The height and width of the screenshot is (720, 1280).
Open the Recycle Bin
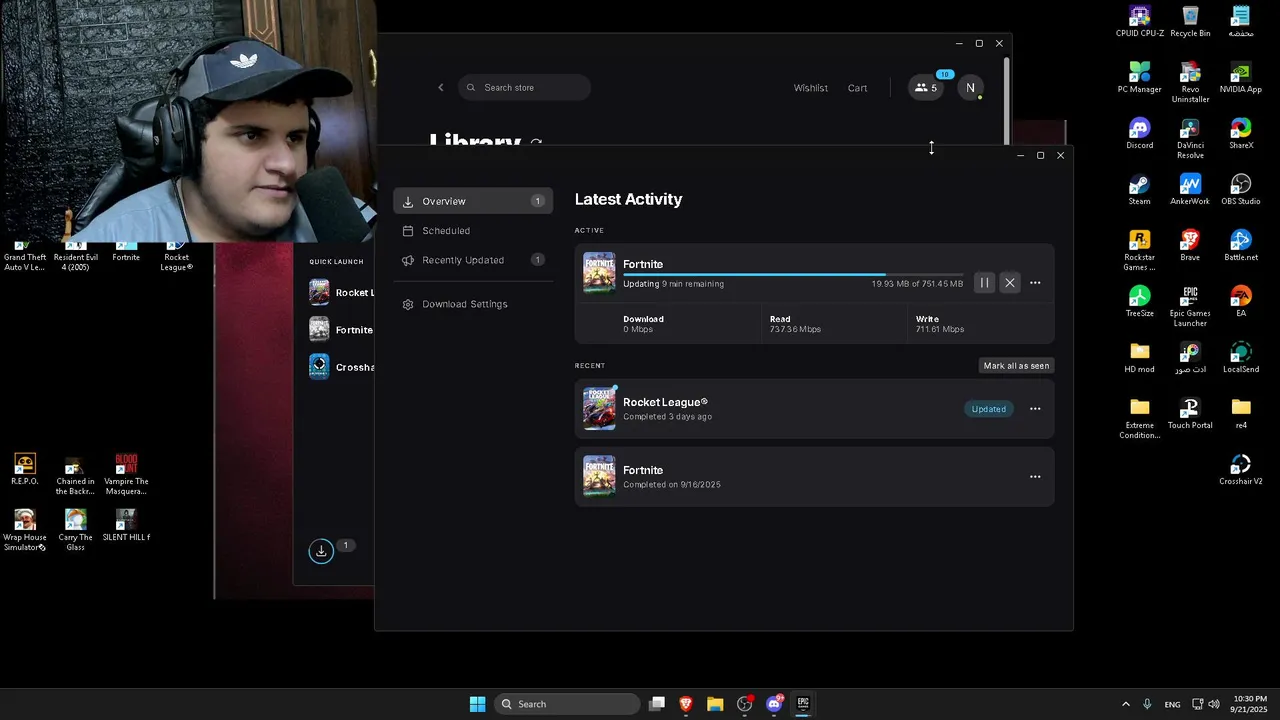1190,22
